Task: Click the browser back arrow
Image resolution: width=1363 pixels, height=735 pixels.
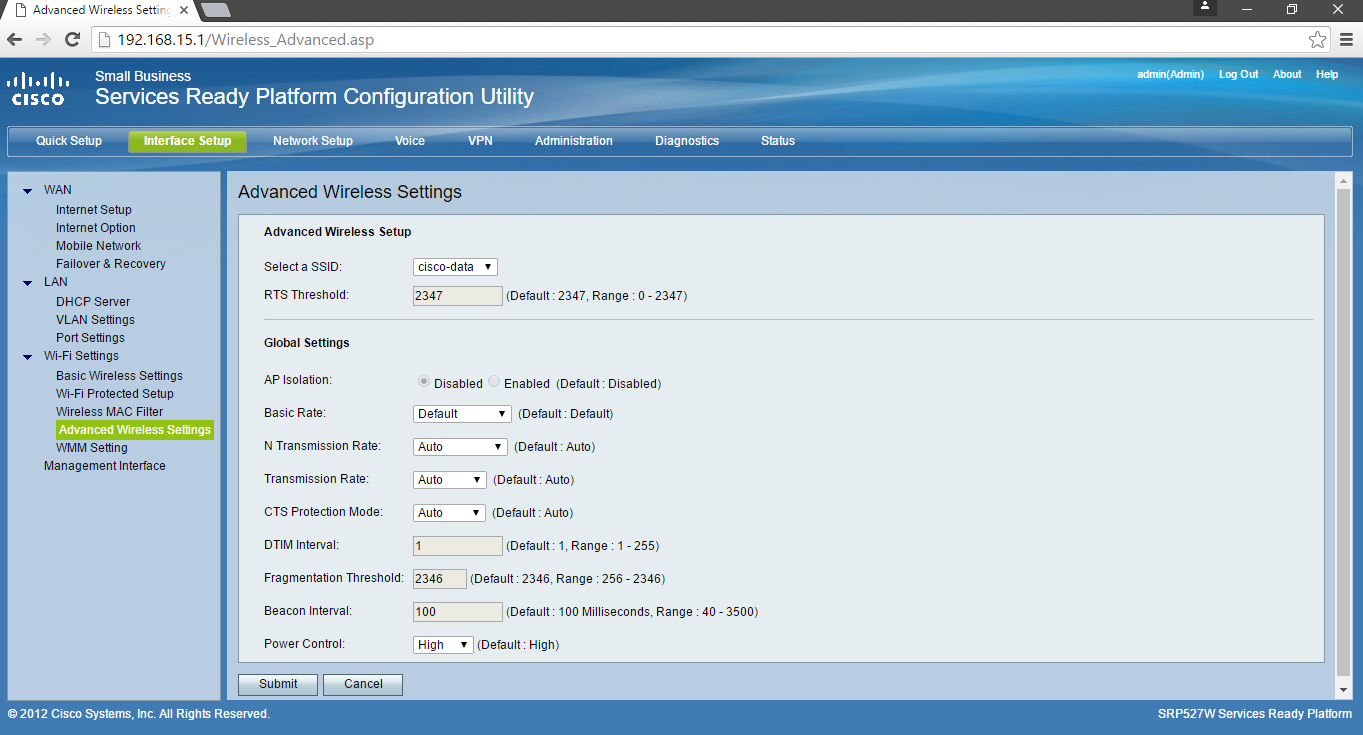Action: pos(15,40)
